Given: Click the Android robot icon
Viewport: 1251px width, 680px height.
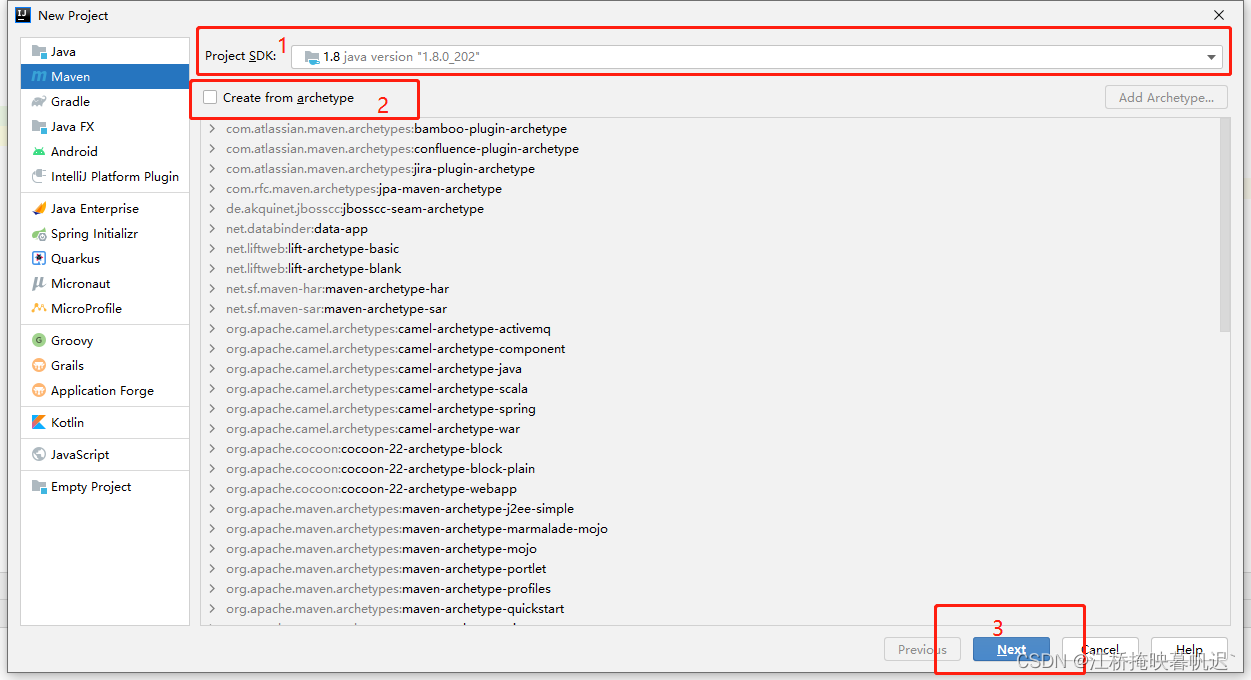Looking at the screenshot, I should pyautogui.click(x=39, y=152).
